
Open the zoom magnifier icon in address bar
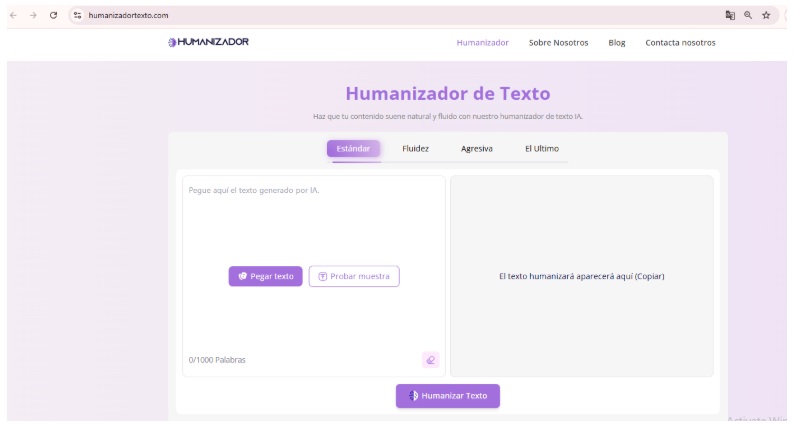748,15
